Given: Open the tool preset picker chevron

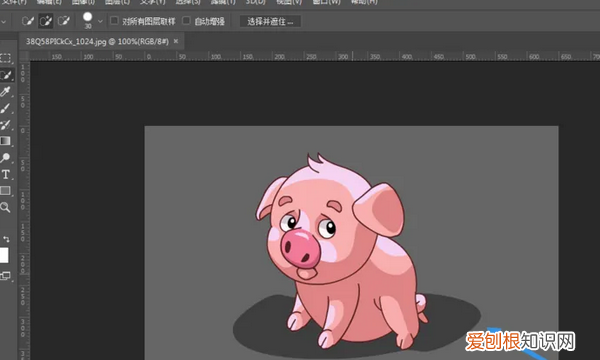Looking at the screenshot, I should tap(3, 22).
